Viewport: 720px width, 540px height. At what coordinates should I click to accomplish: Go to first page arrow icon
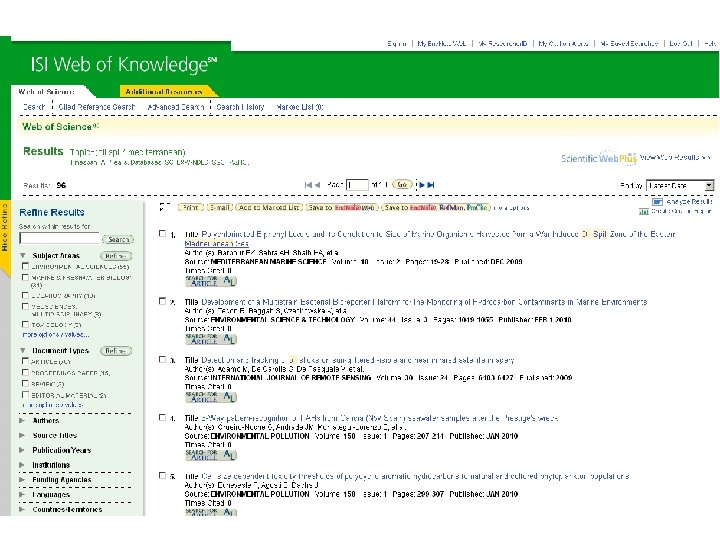[x=308, y=185]
